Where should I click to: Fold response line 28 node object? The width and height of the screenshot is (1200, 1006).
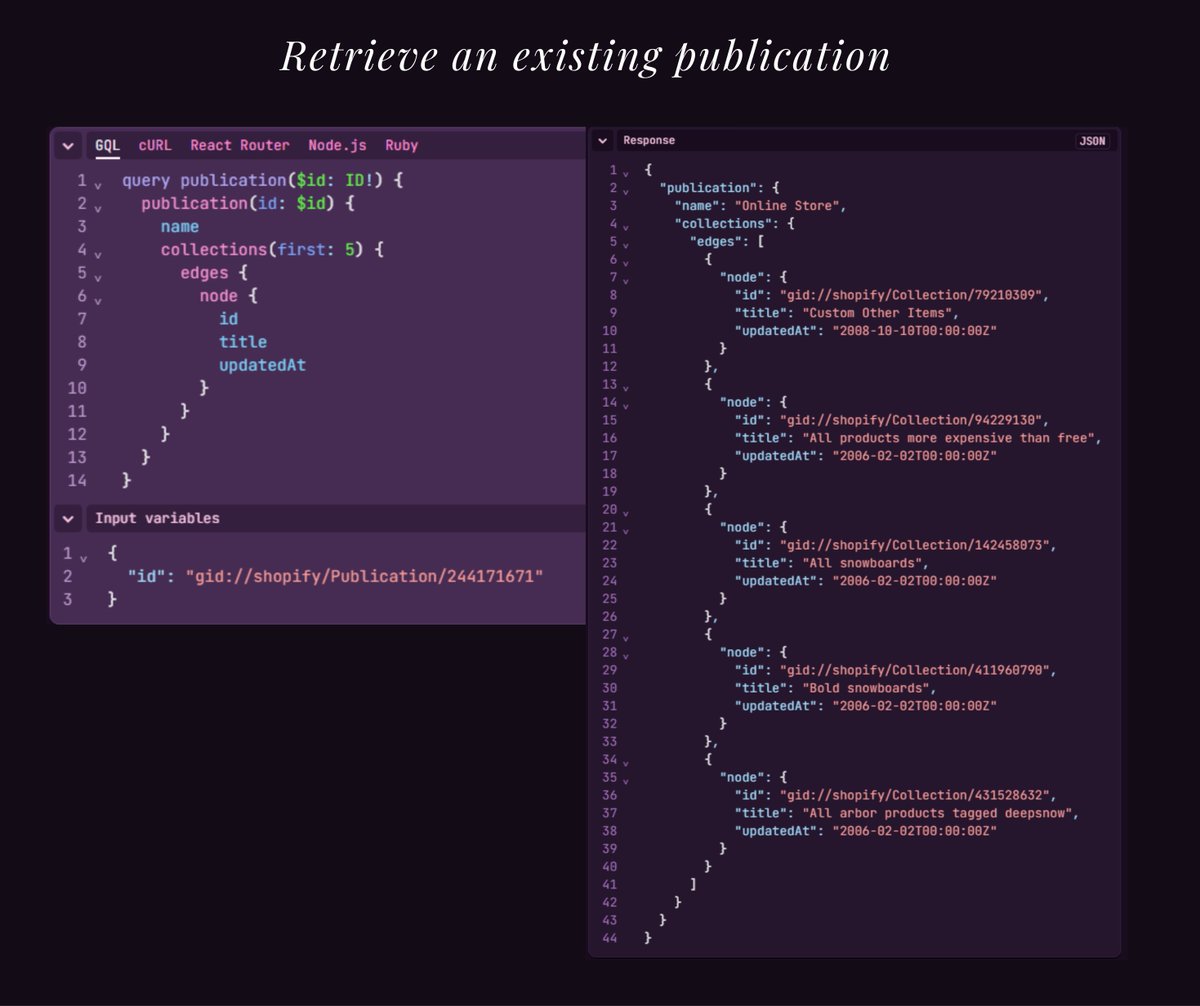[x=626, y=655]
